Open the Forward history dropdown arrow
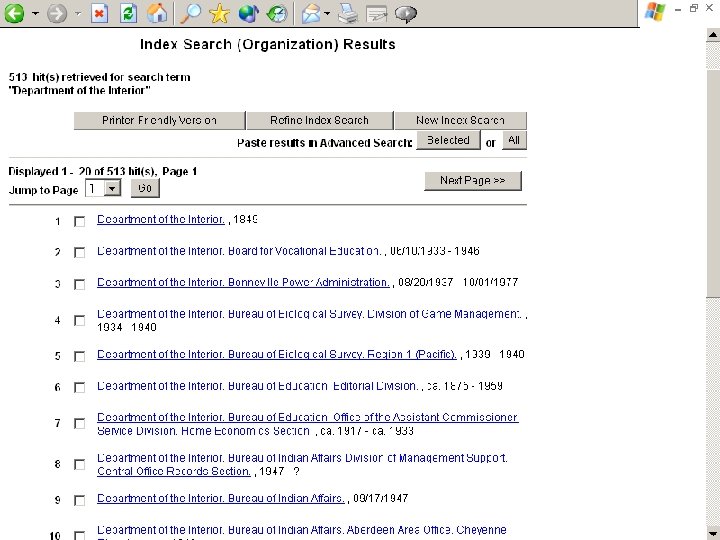This screenshot has width=720, height=540. click(78, 13)
